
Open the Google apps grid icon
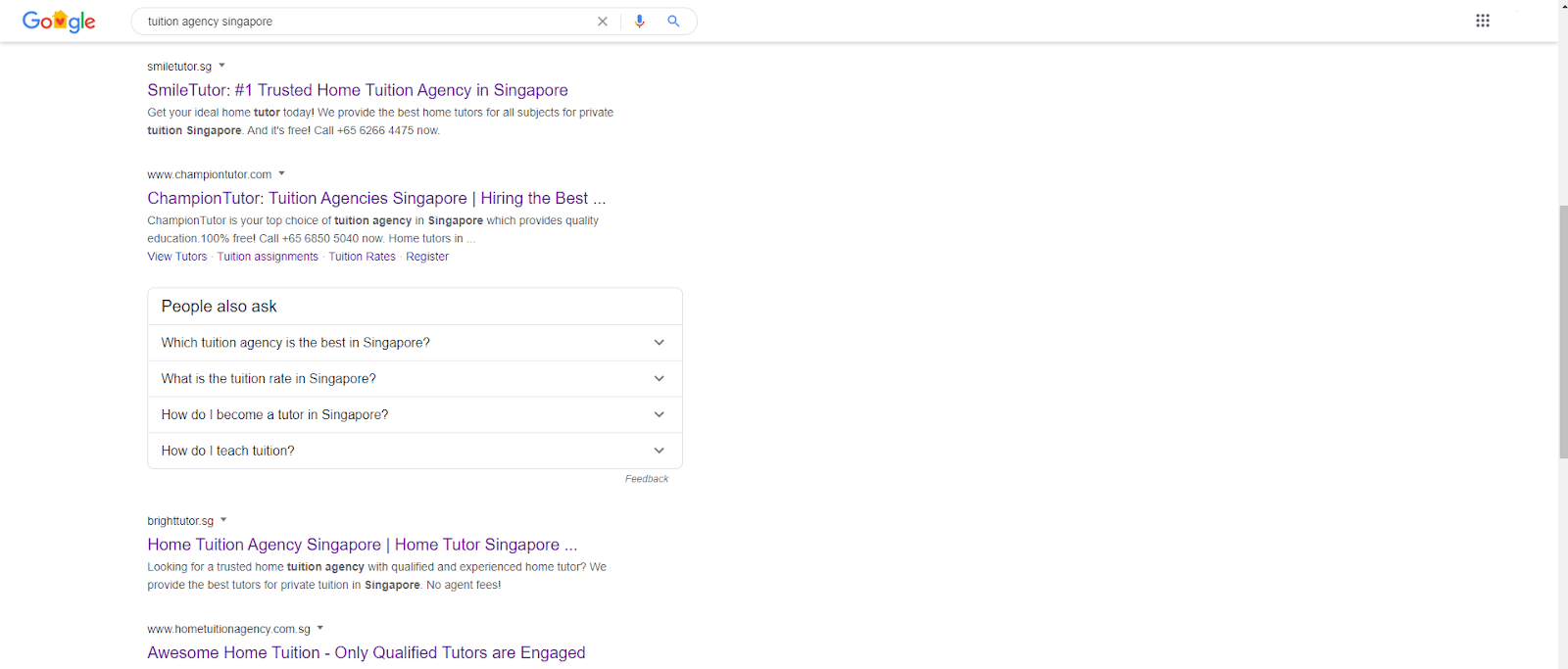point(1483,21)
